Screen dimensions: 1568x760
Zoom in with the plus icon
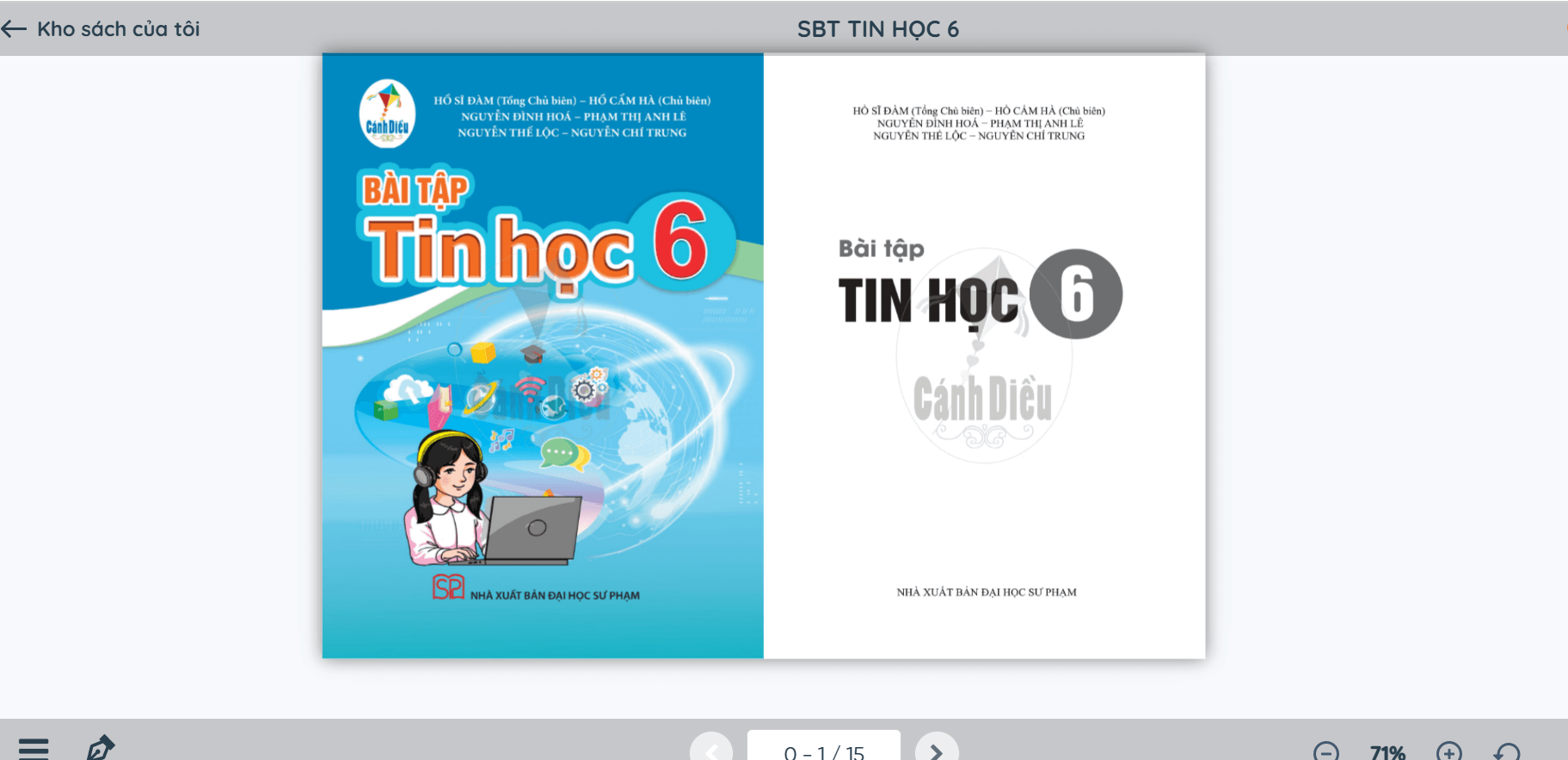tap(1449, 752)
